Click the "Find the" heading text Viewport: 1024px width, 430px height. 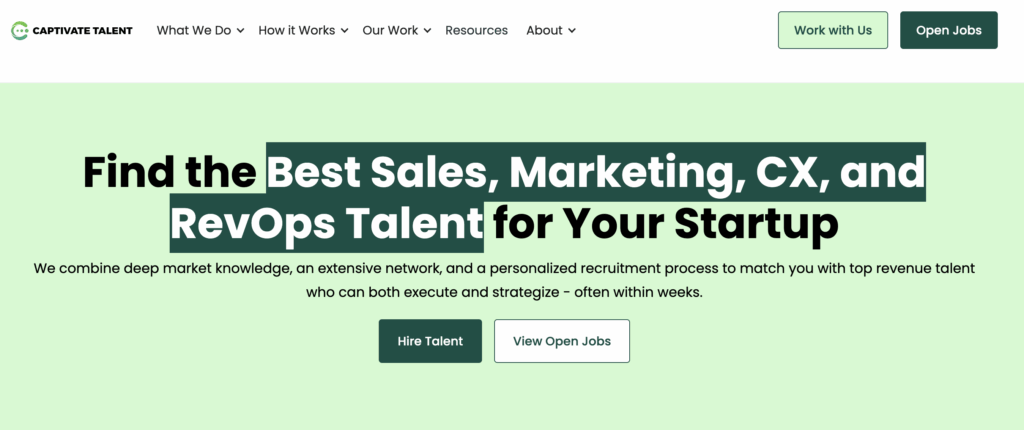click(170, 172)
